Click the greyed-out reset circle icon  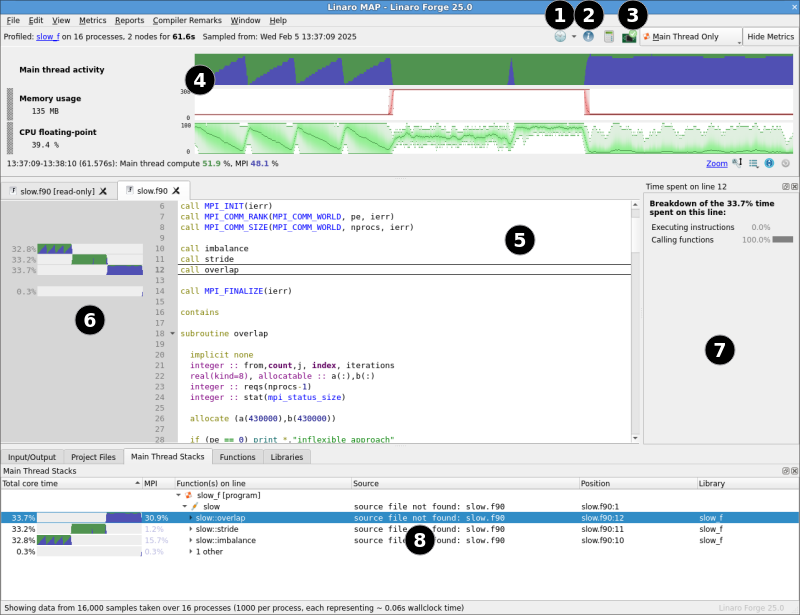786,163
